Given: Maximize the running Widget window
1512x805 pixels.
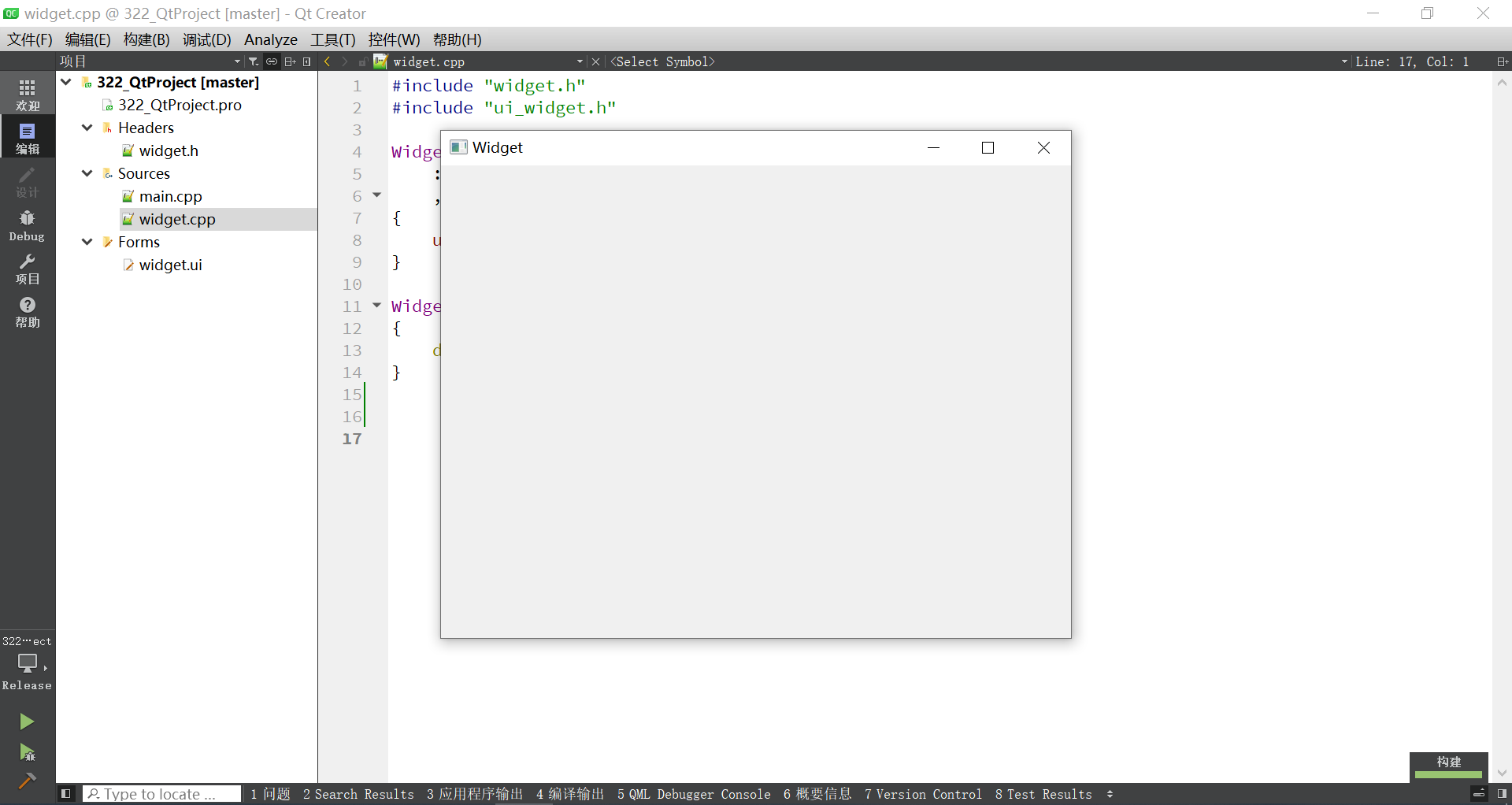Looking at the screenshot, I should (x=988, y=148).
